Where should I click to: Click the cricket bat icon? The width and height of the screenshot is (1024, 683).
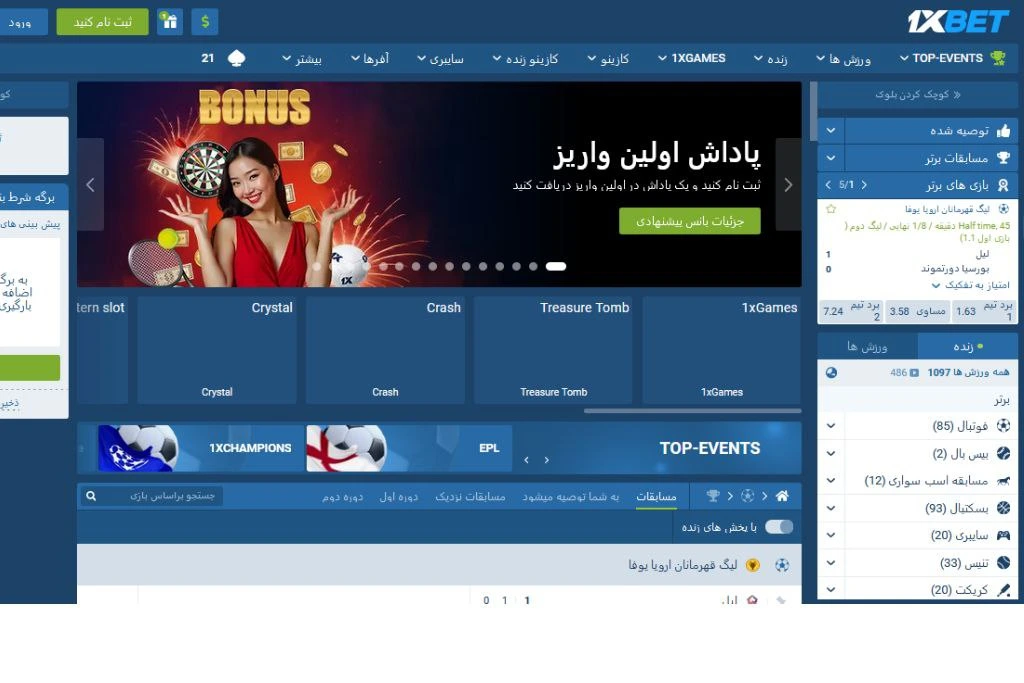(x=1004, y=590)
